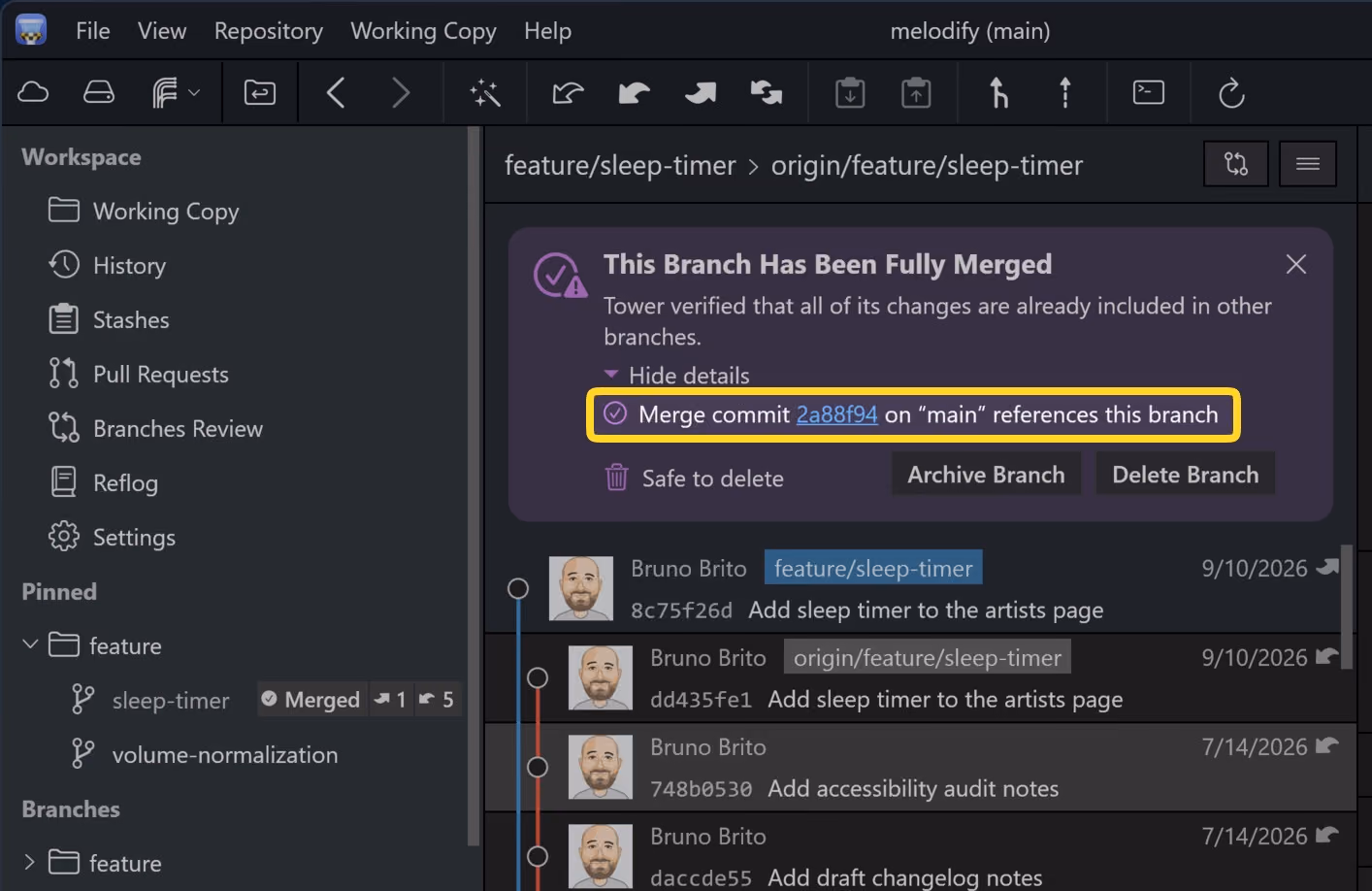This screenshot has width=1372, height=891.
Task: Toggle the branch comparison view button
Action: pyautogui.click(x=1235, y=163)
